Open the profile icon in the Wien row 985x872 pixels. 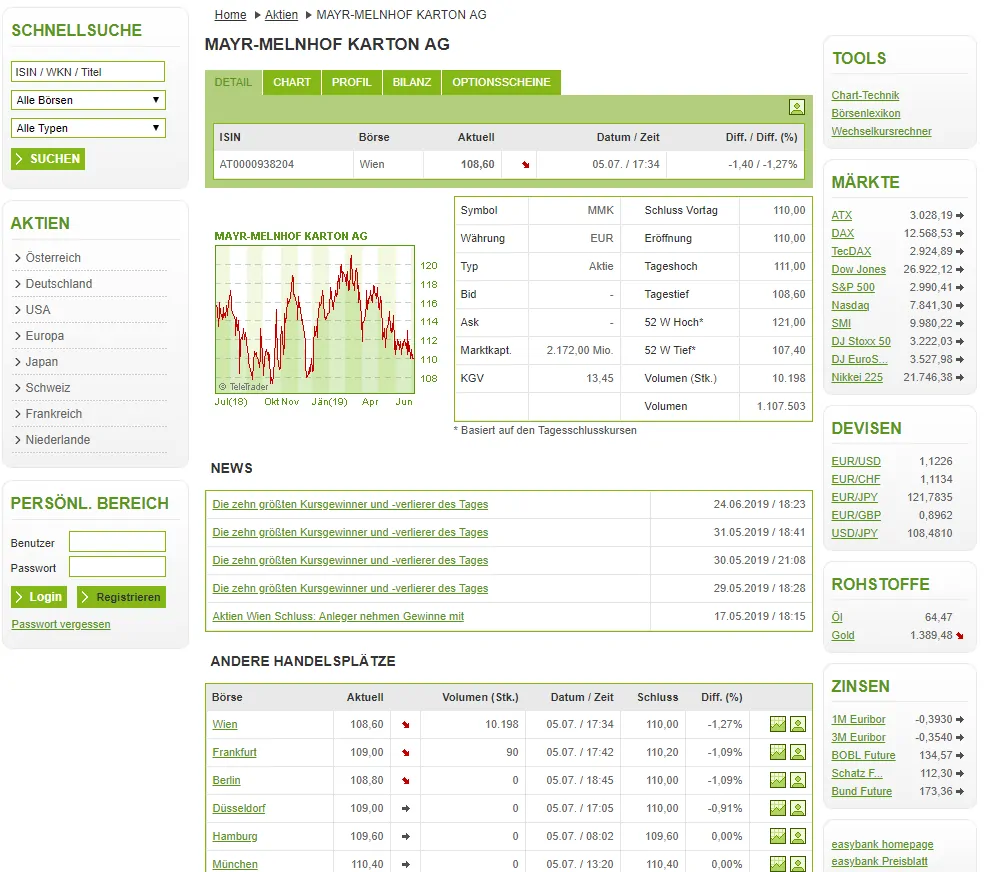pyautogui.click(x=798, y=724)
